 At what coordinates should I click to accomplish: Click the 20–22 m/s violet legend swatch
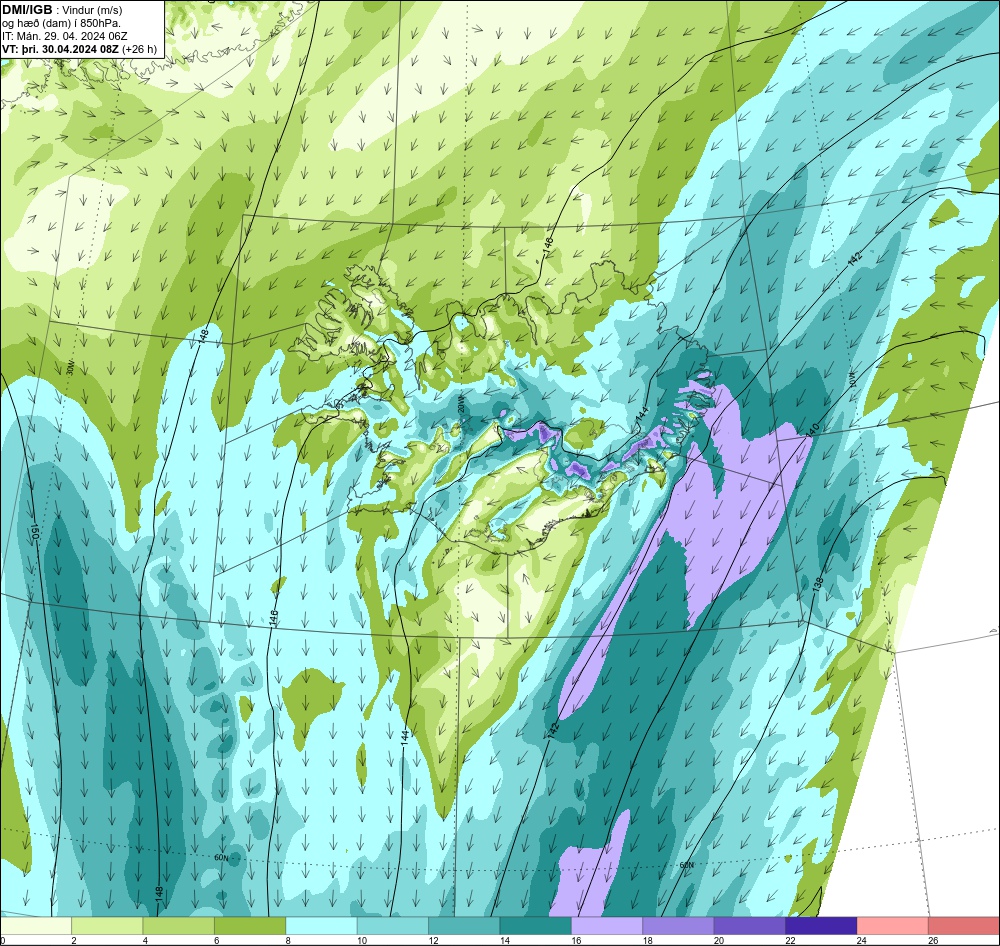coord(750,926)
